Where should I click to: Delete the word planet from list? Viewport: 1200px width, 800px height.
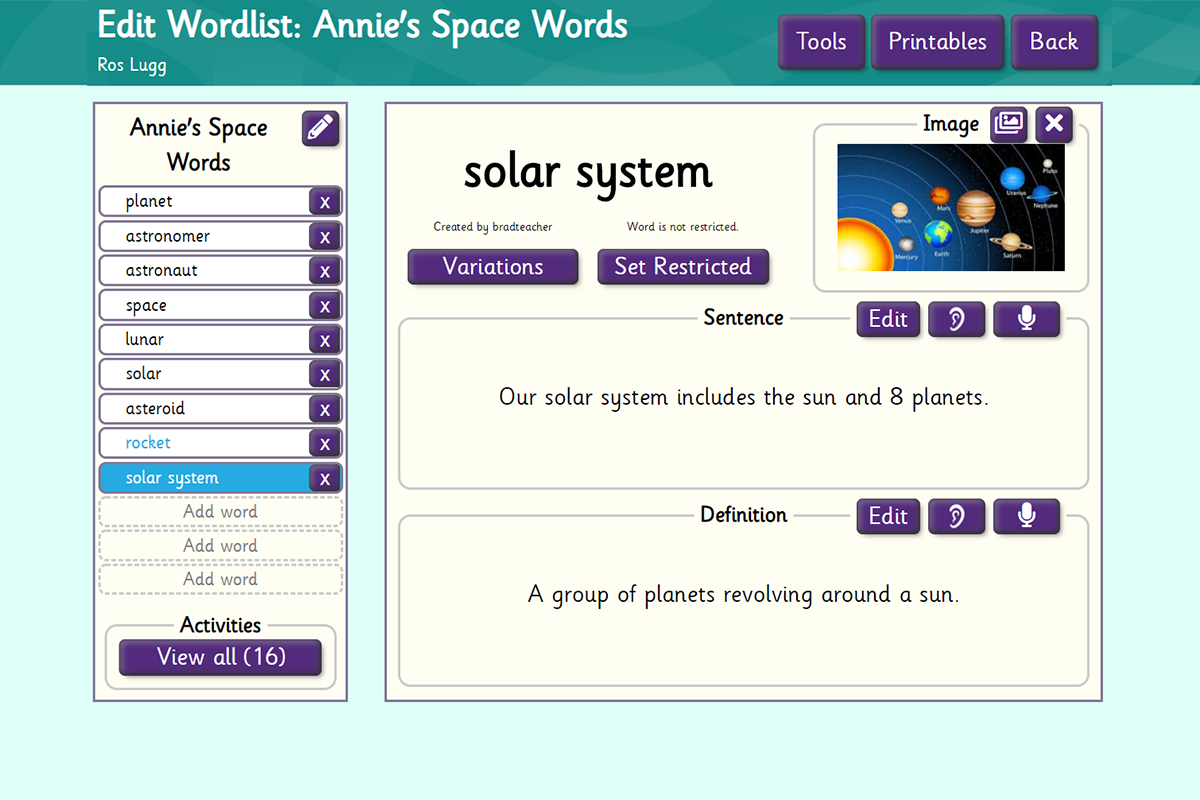pos(324,202)
